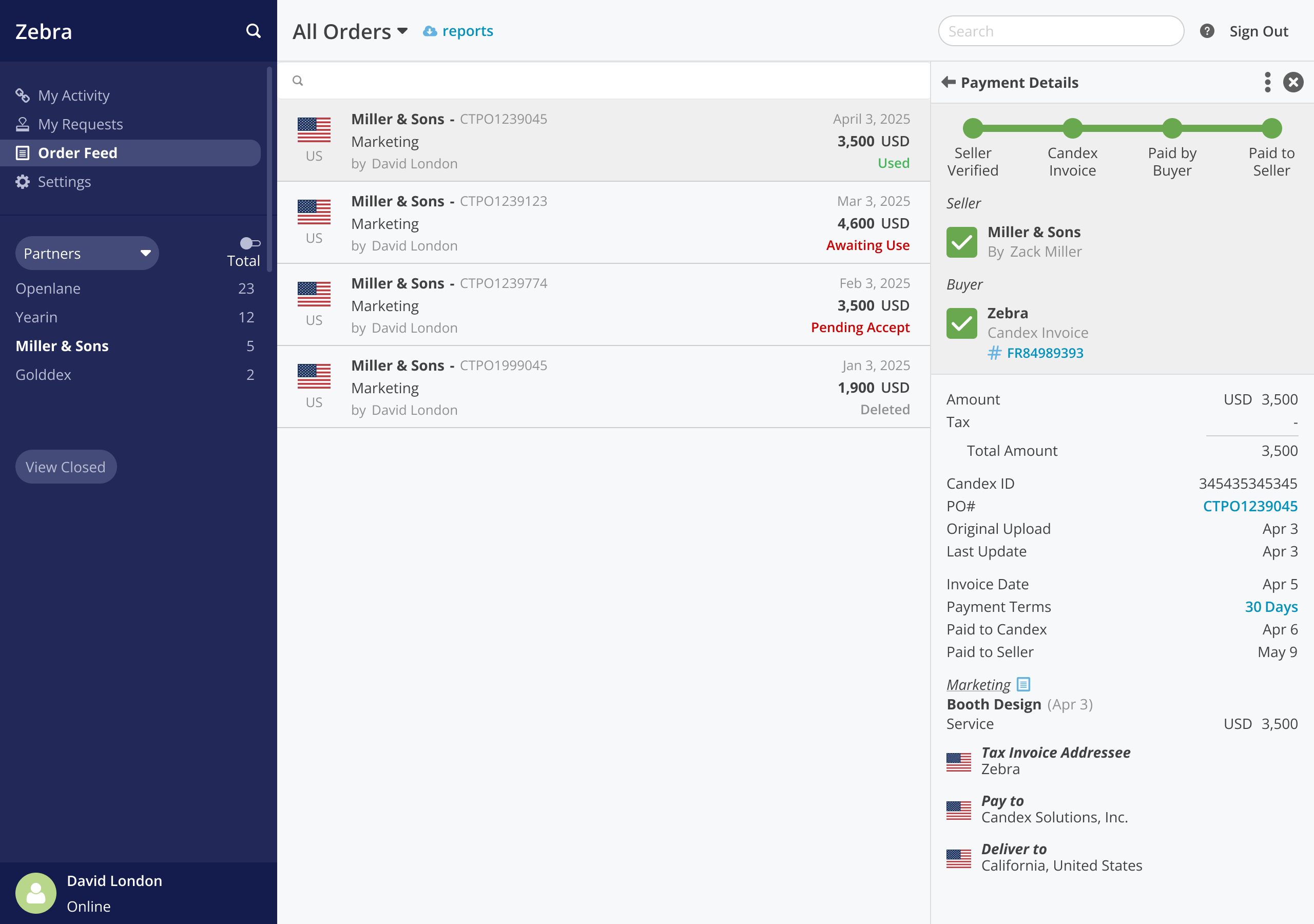This screenshot has height=924, width=1314.
Task: Click the Paid to Seller progress node
Action: click(x=1271, y=128)
